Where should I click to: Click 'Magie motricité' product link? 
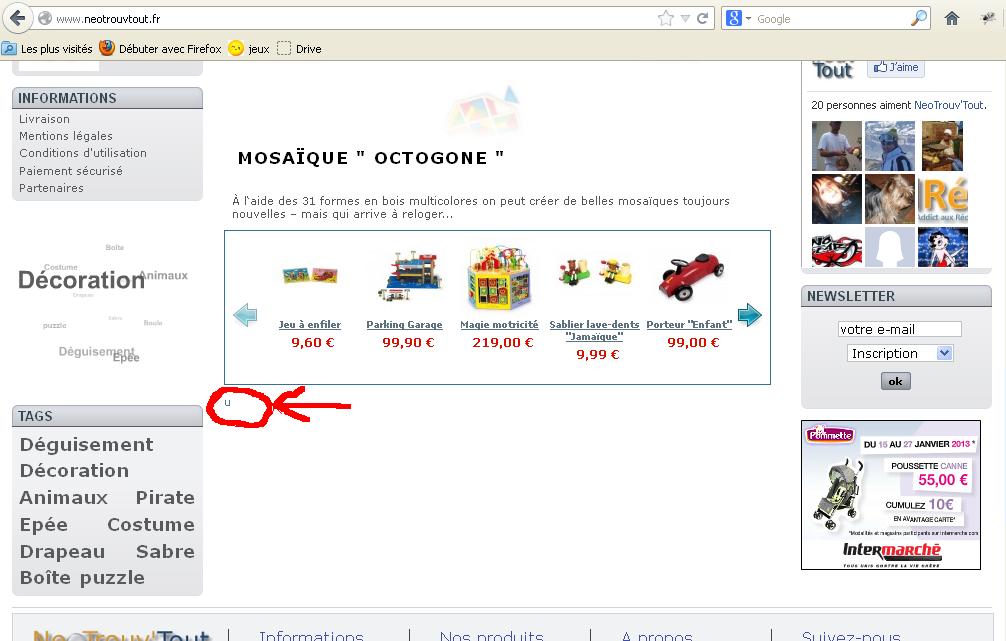(x=499, y=325)
